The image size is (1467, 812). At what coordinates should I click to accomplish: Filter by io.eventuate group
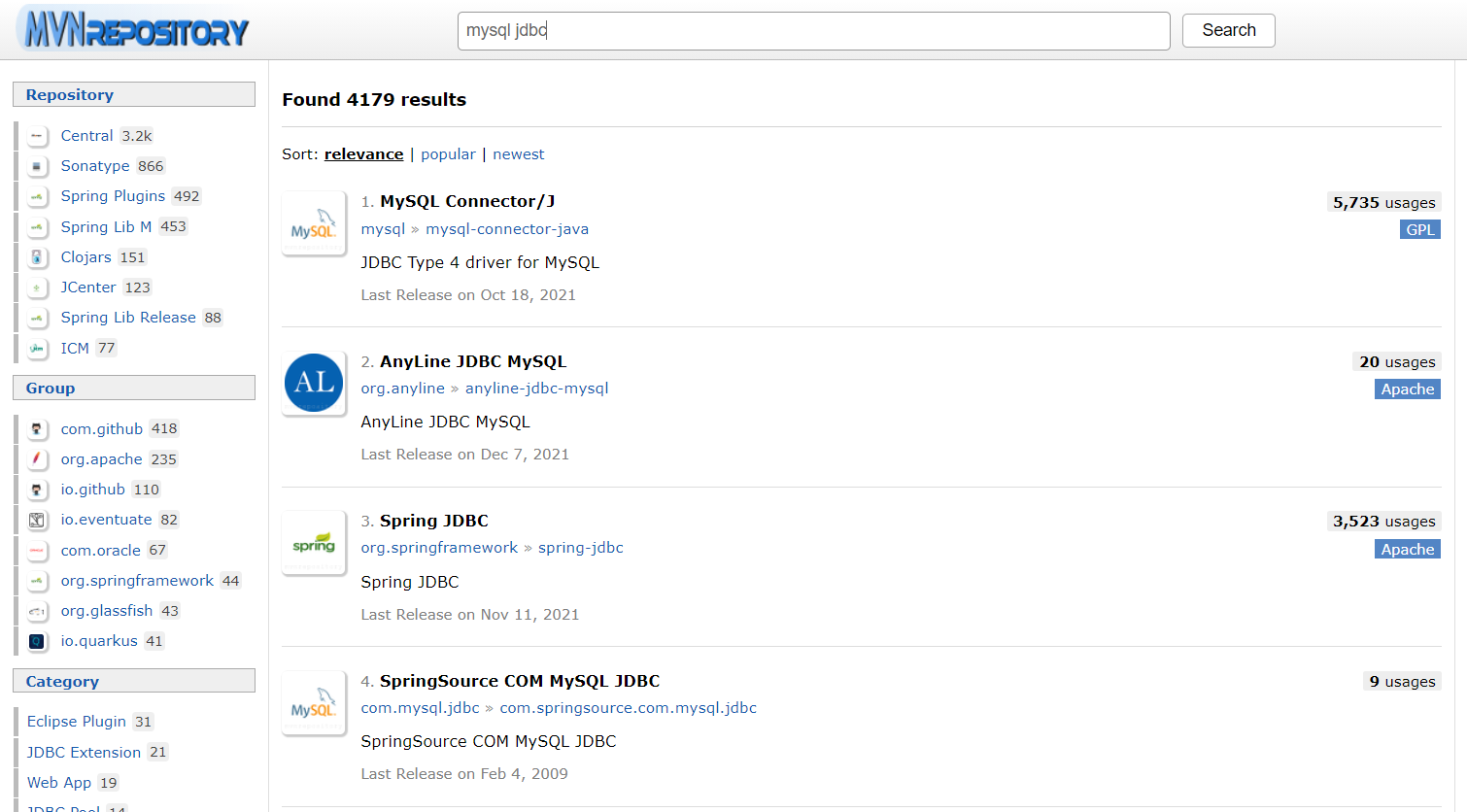pos(106,520)
